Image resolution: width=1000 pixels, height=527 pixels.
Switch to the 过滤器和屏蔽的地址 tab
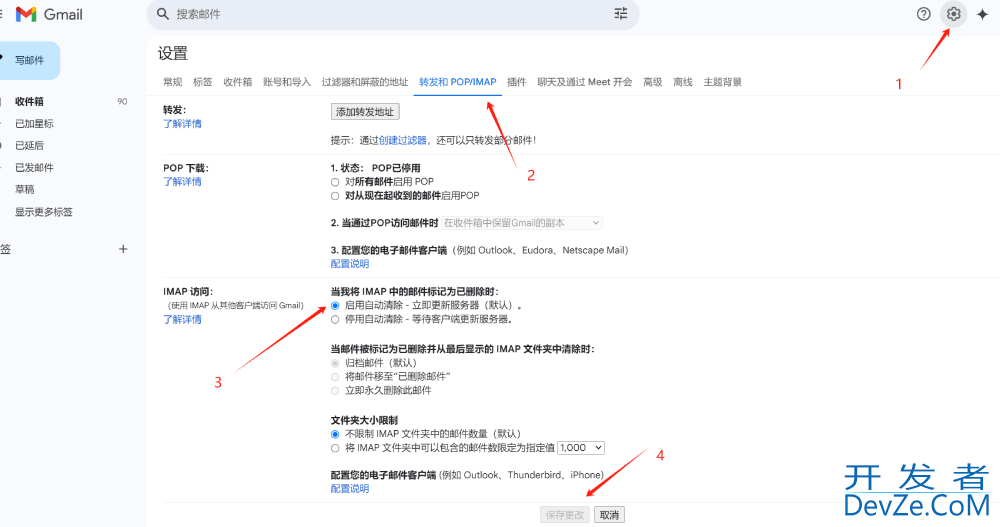pos(365,82)
